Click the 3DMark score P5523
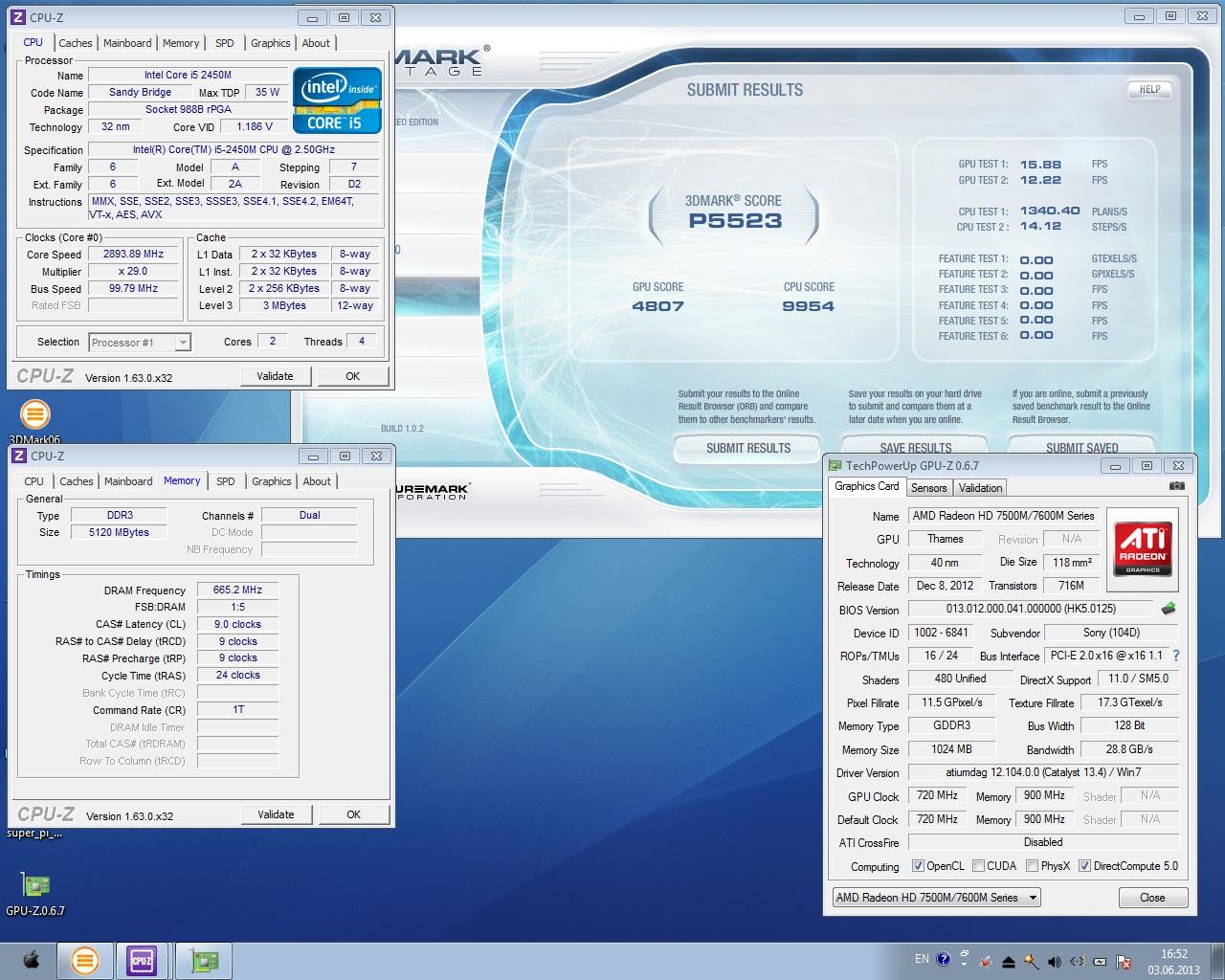The height and width of the screenshot is (980, 1225). point(735,220)
